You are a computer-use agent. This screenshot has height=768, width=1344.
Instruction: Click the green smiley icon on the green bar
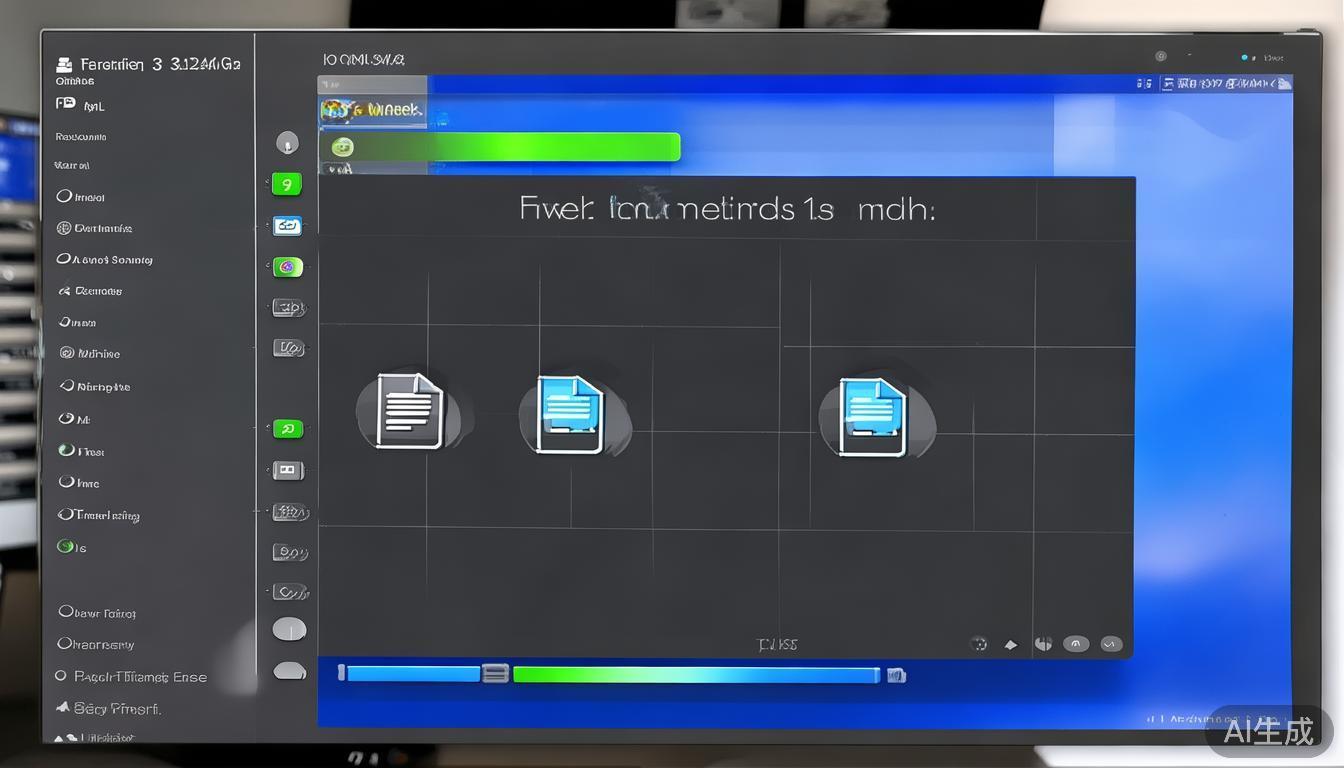point(343,147)
